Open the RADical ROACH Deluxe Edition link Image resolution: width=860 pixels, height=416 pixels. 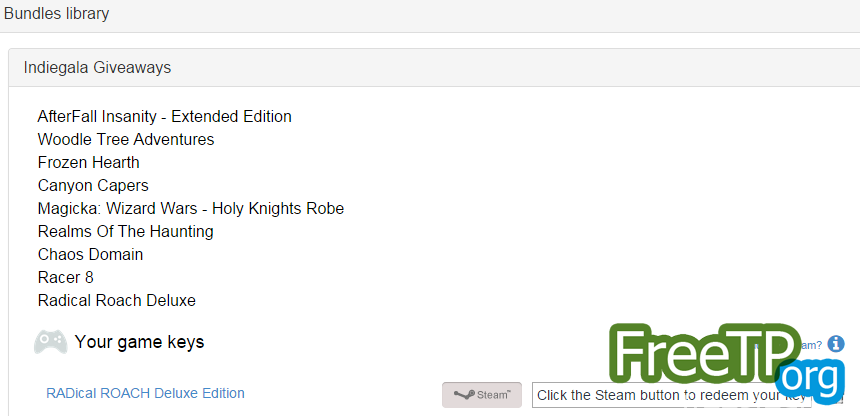pos(145,393)
